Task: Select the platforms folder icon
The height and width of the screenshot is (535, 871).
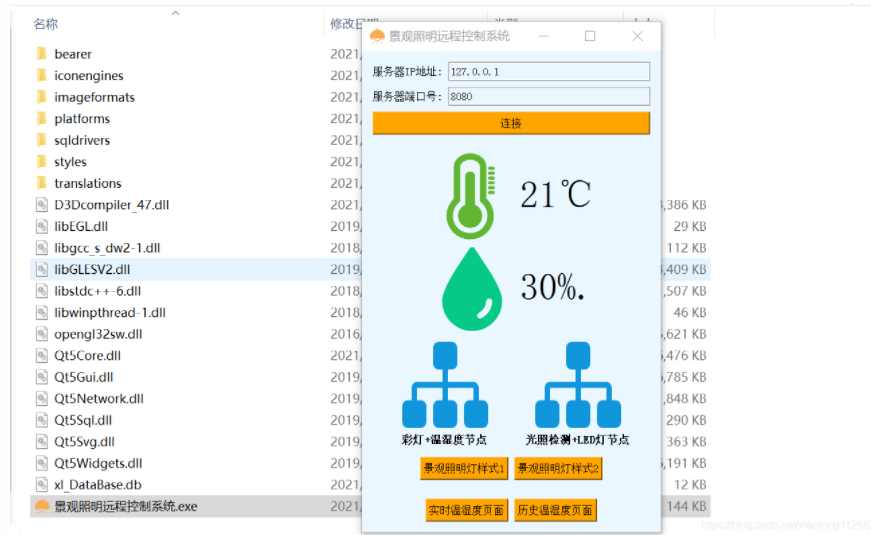Action: click(42, 118)
